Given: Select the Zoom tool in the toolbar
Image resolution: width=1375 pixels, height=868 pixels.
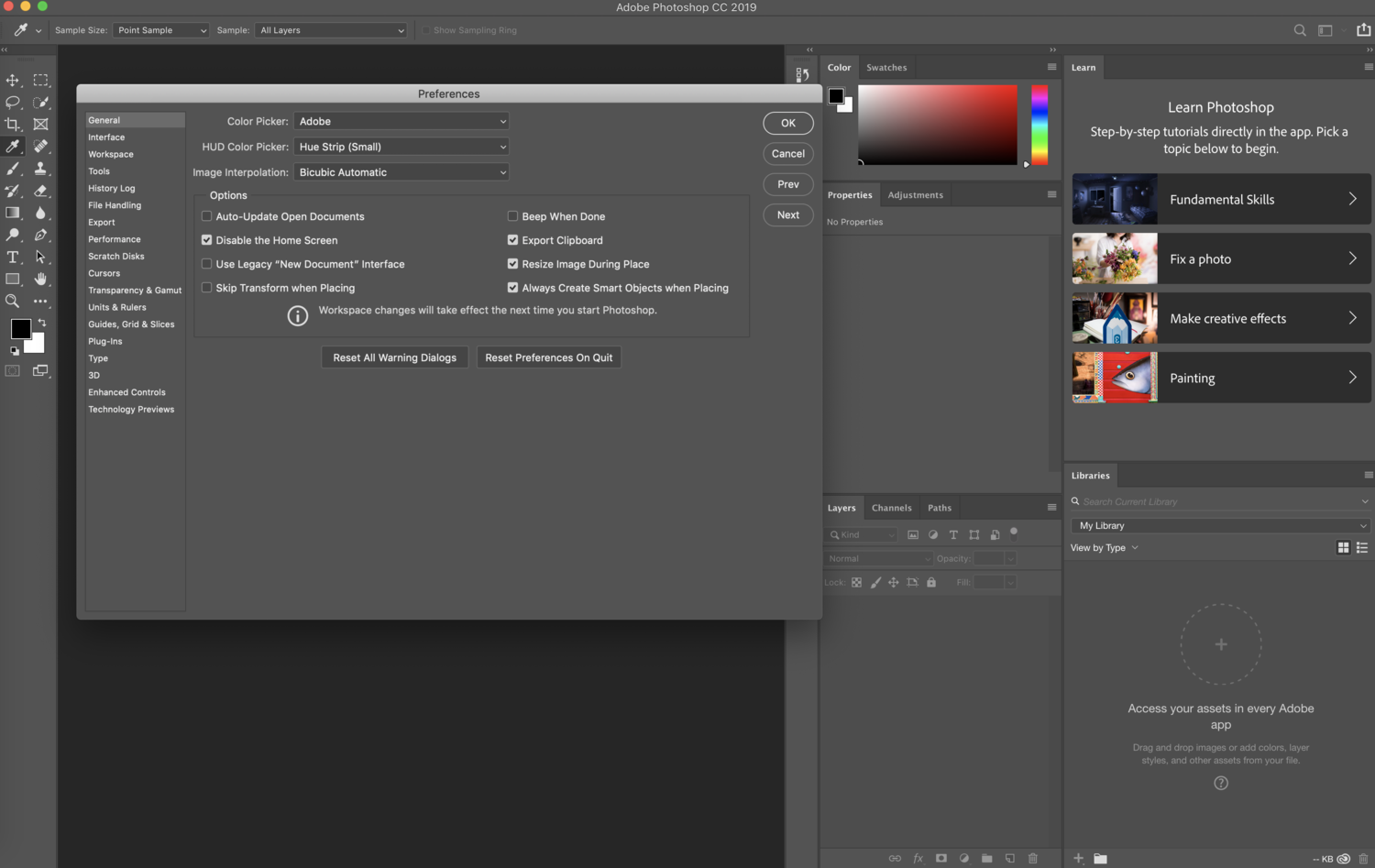Looking at the screenshot, I should click(x=13, y=301).
